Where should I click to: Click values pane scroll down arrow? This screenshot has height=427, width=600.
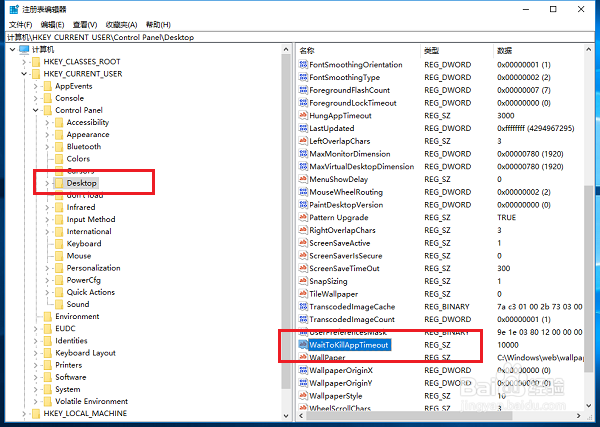tap(589, 406)
